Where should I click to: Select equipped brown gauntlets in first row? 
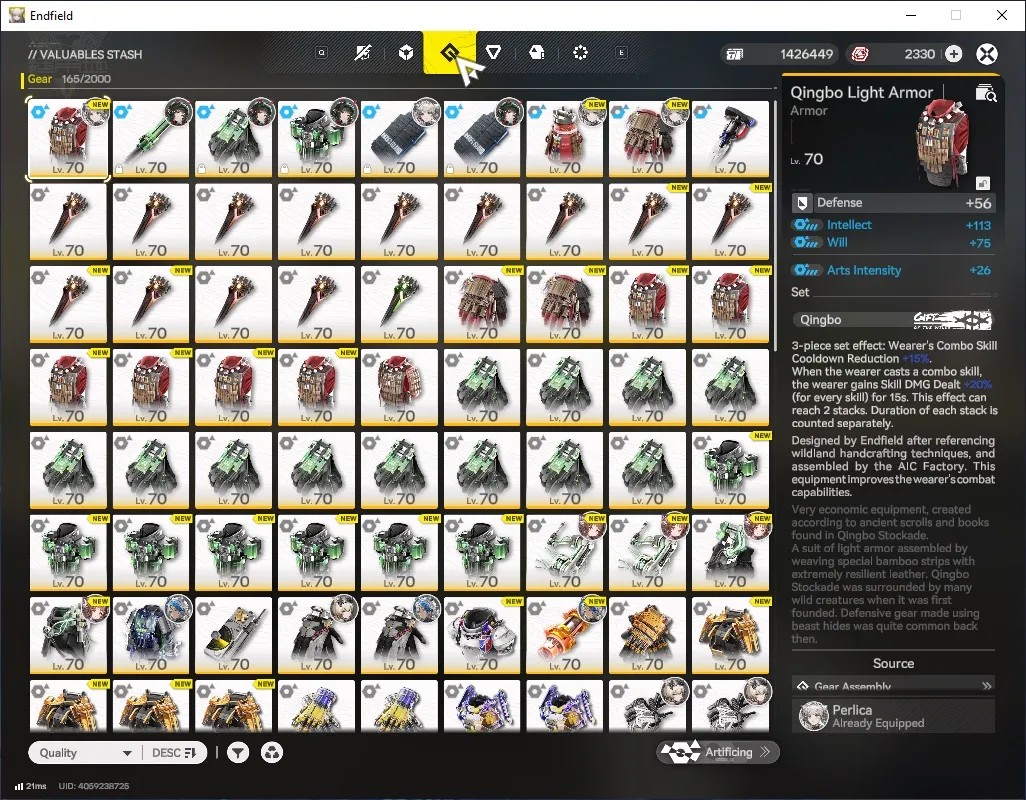648,139
